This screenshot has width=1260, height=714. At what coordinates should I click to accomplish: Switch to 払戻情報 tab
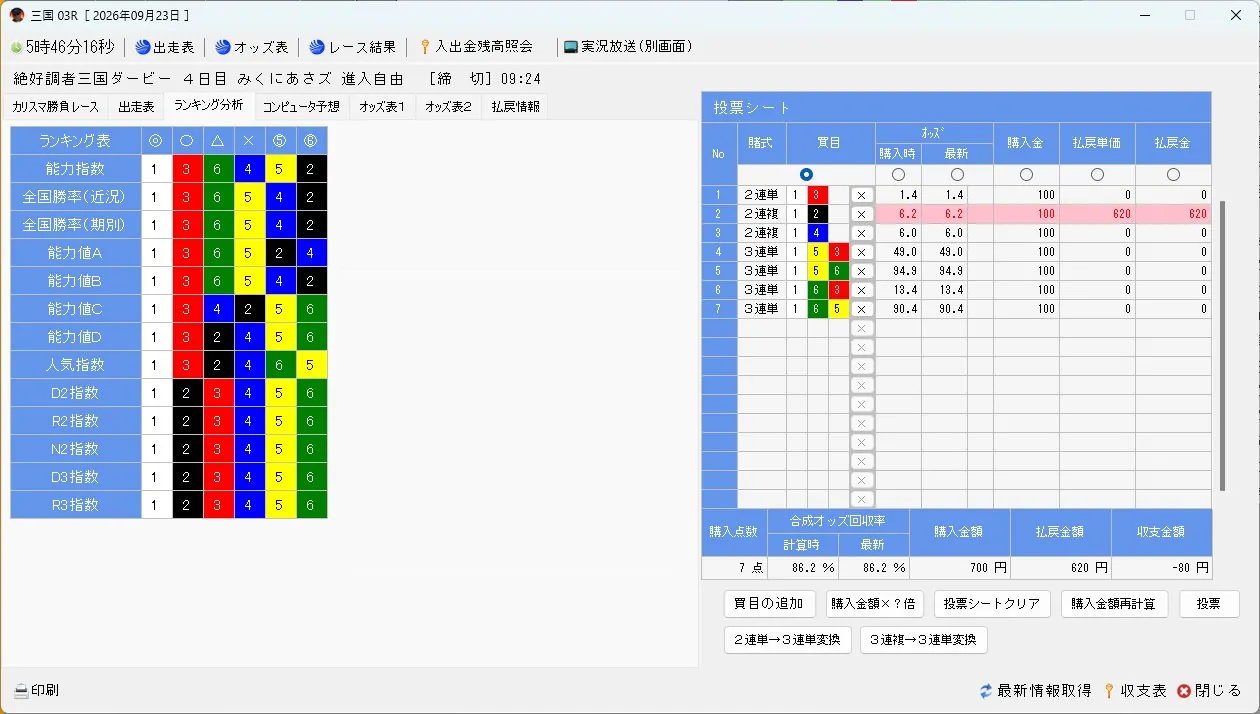(x=515, y=106)
